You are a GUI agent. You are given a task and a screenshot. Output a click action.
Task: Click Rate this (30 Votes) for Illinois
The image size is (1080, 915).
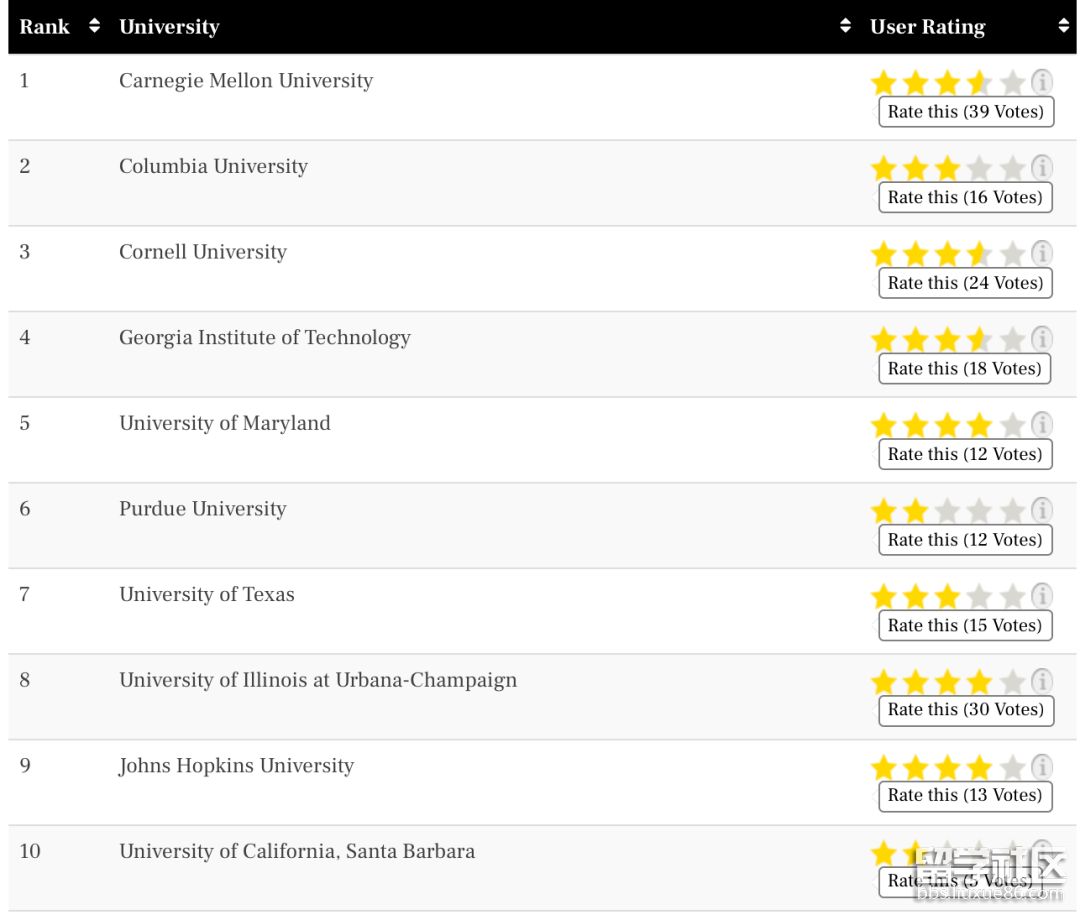(966, 710)
